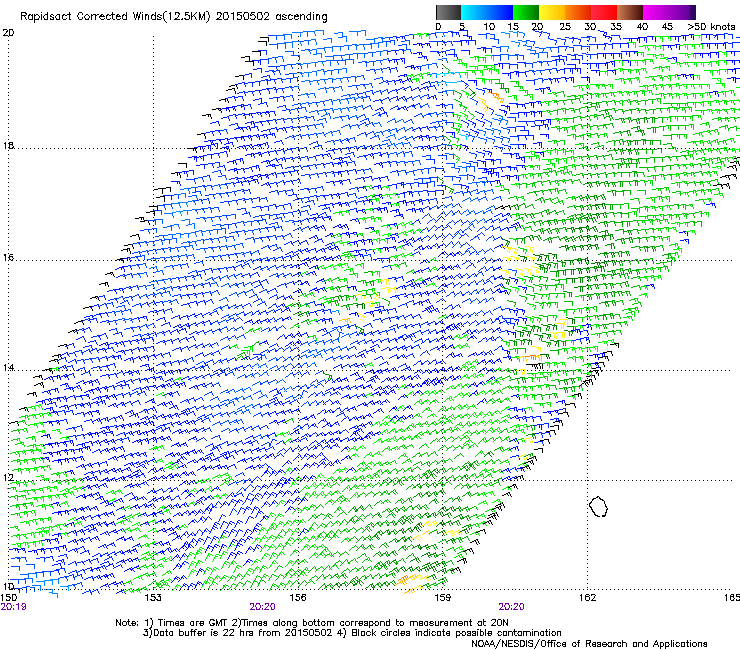Click the latitude '18' axis label
Screen dimensions: 740x650
[x=8, y=145]
